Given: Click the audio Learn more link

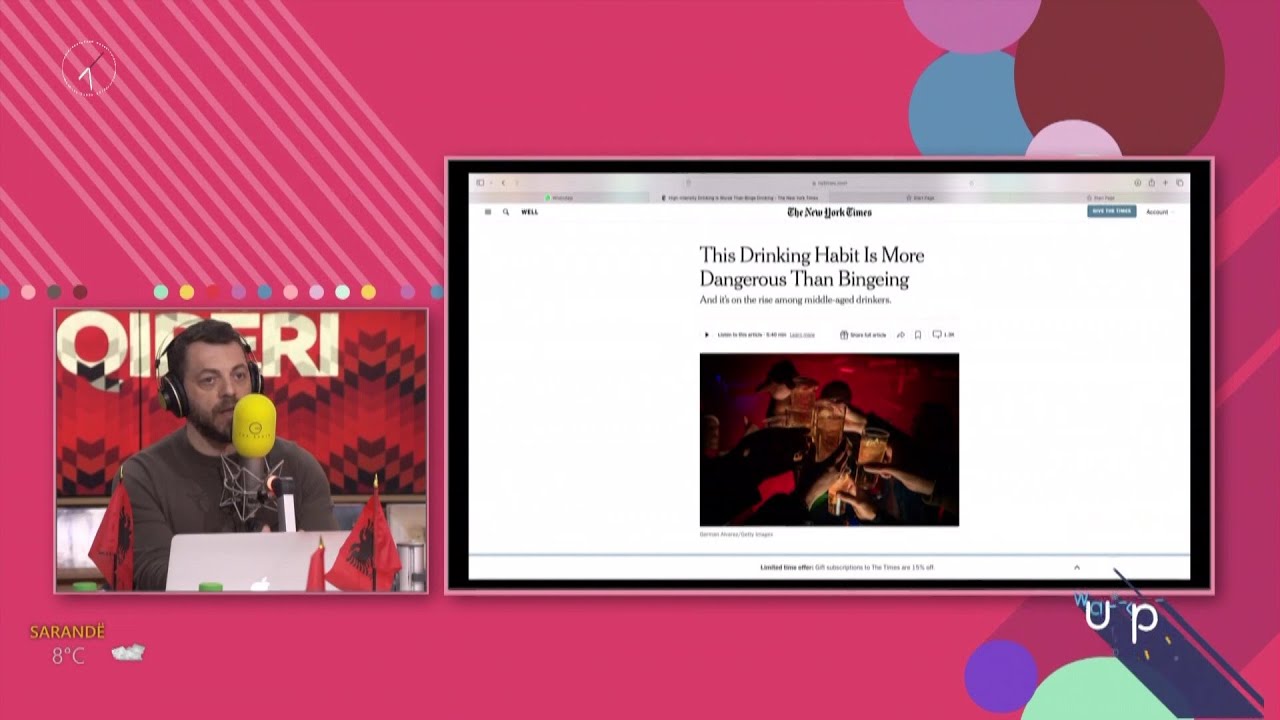Looking at the screenshot, I should (x=802, y=335).
